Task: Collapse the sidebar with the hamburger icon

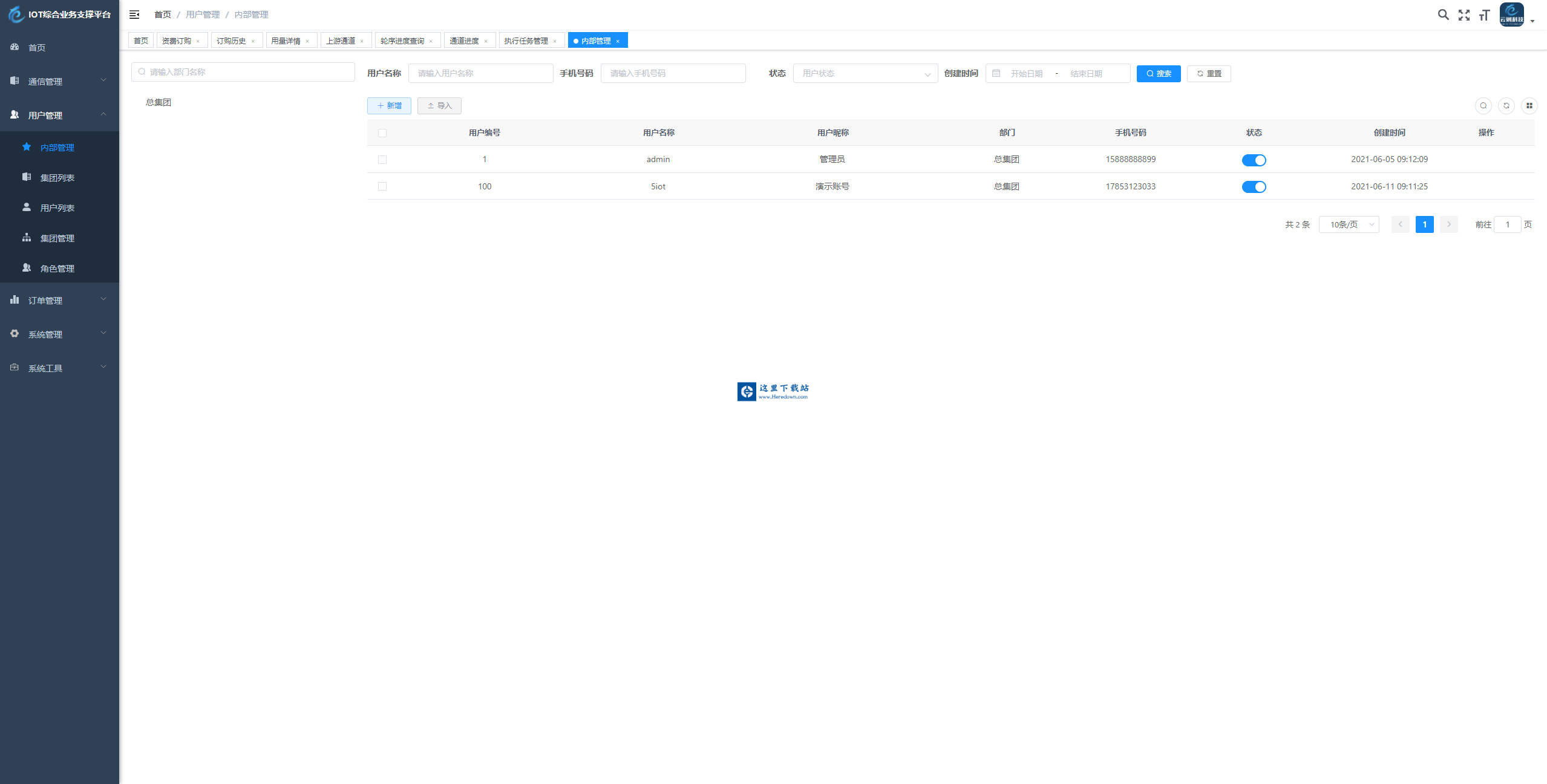Action: (x=134, y=15)
